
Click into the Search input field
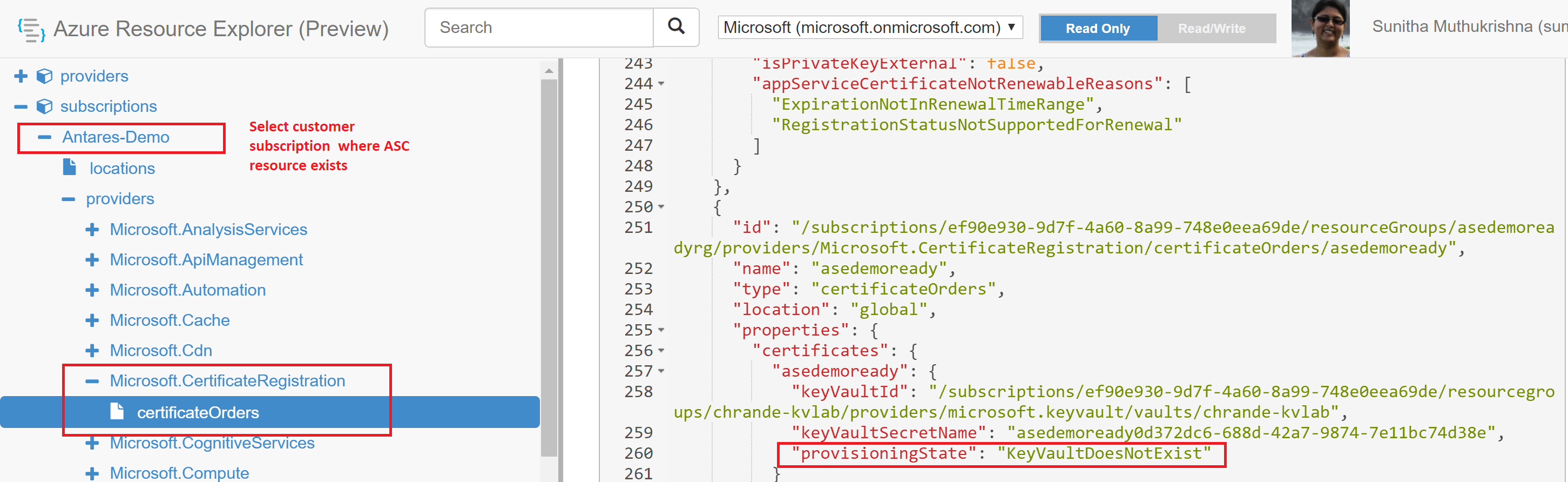(x=539, y=28)
